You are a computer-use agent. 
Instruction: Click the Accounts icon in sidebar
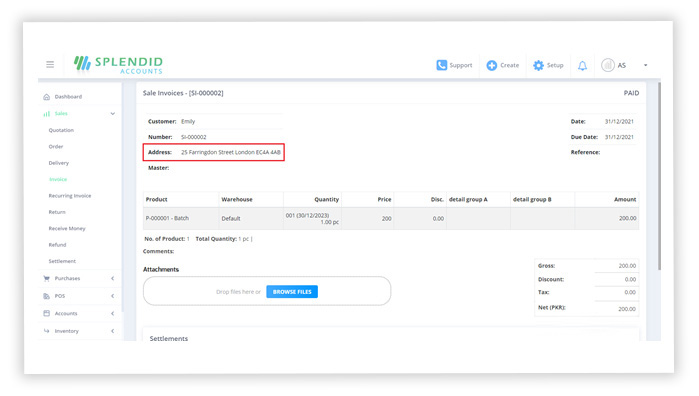[46, 313]
